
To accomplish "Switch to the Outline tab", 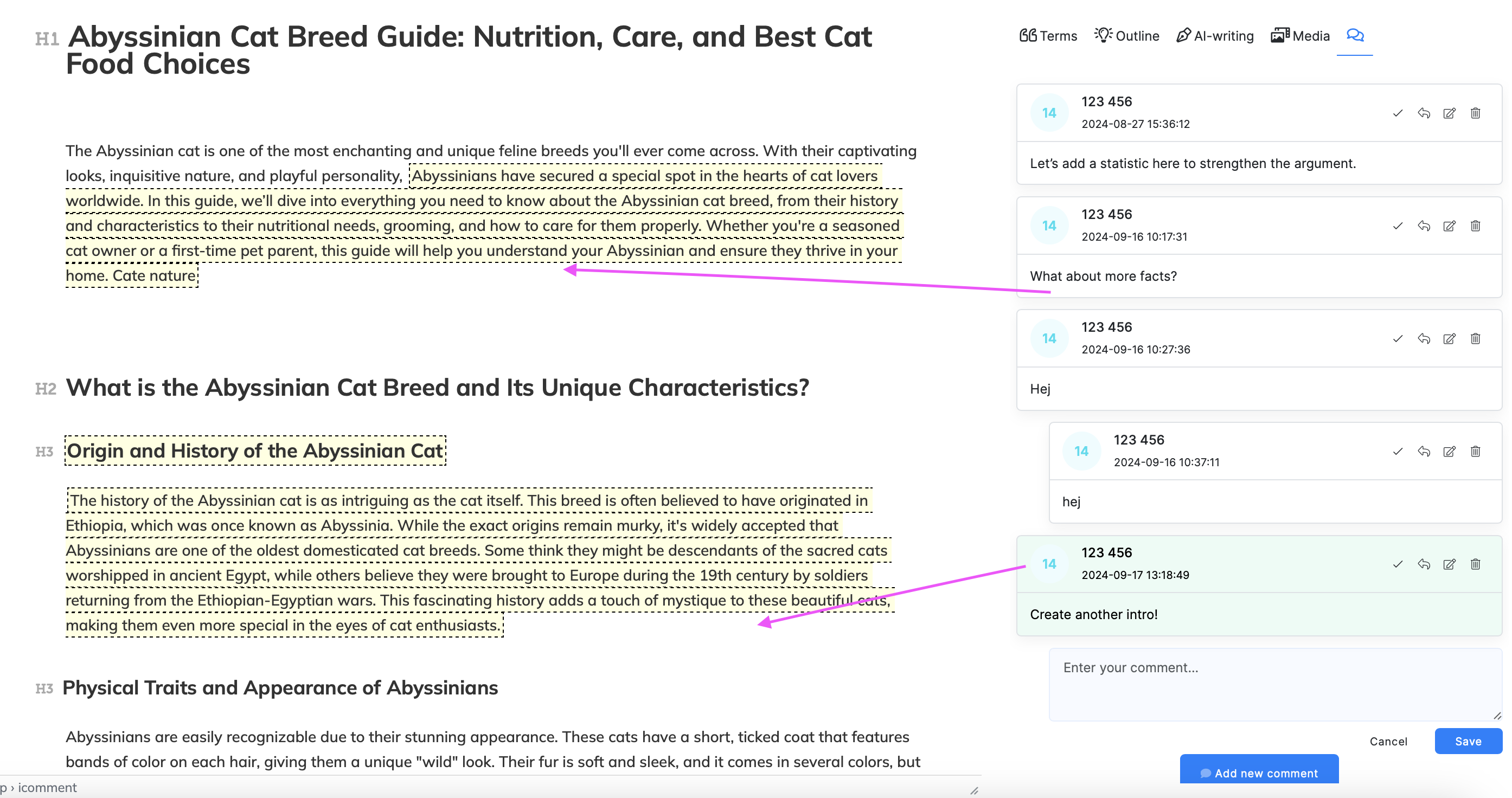I will click(1127, 36).
